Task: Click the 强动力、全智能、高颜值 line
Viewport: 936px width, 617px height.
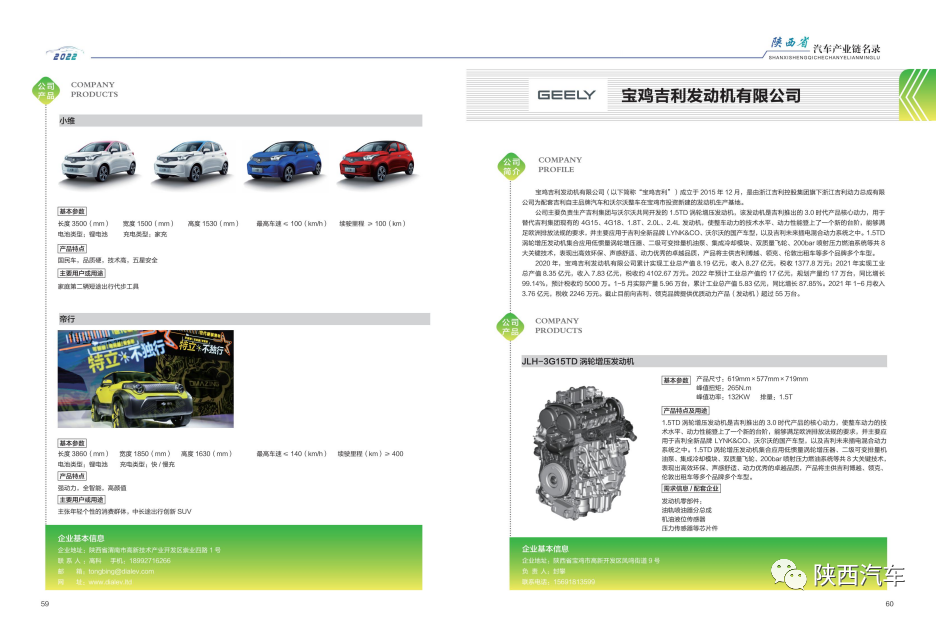Action: pyautogui.click(x=92, y=488)
